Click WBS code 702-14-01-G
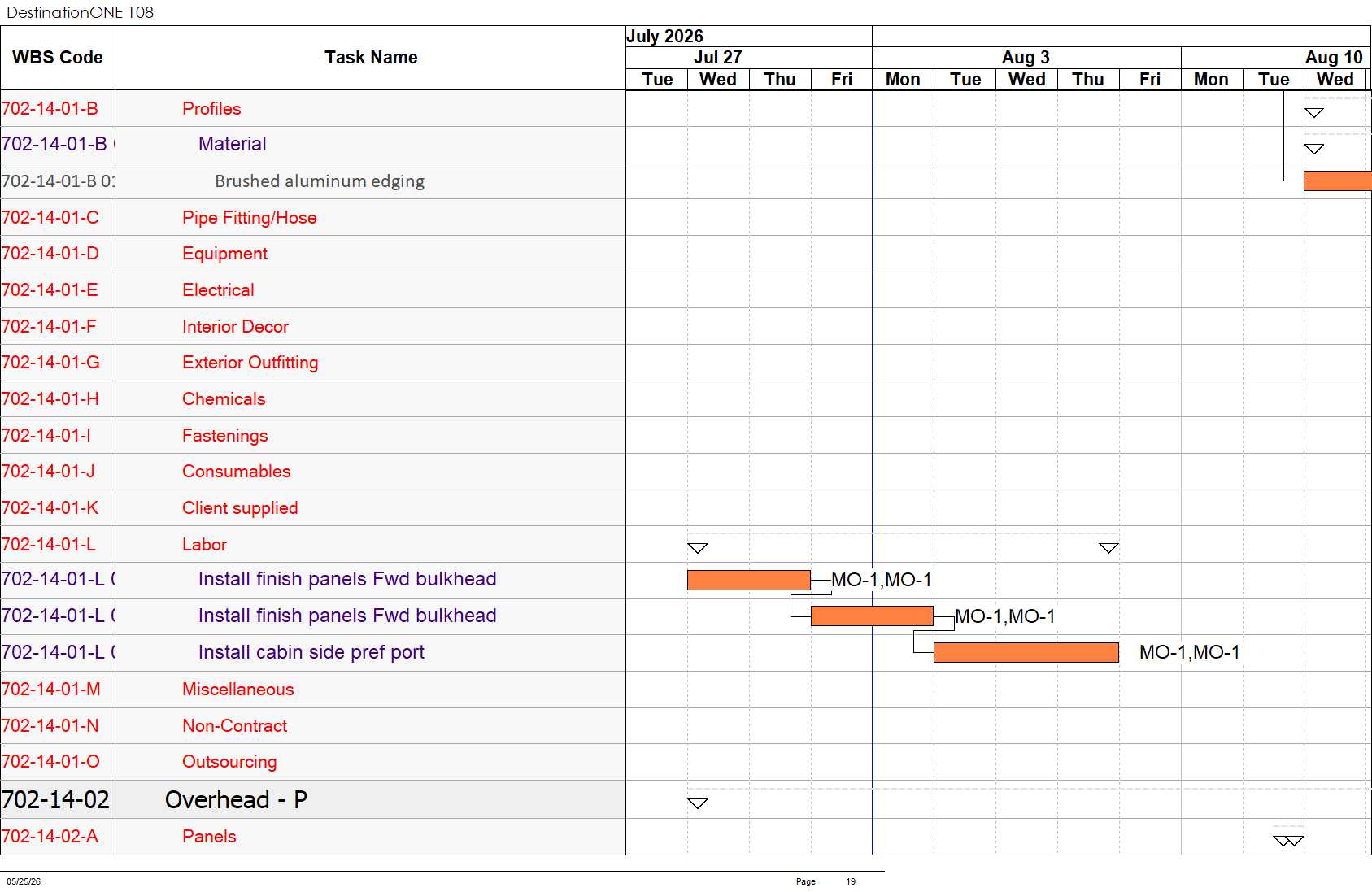The width and height of the screenshot is (1372, 892). point(50,363)
